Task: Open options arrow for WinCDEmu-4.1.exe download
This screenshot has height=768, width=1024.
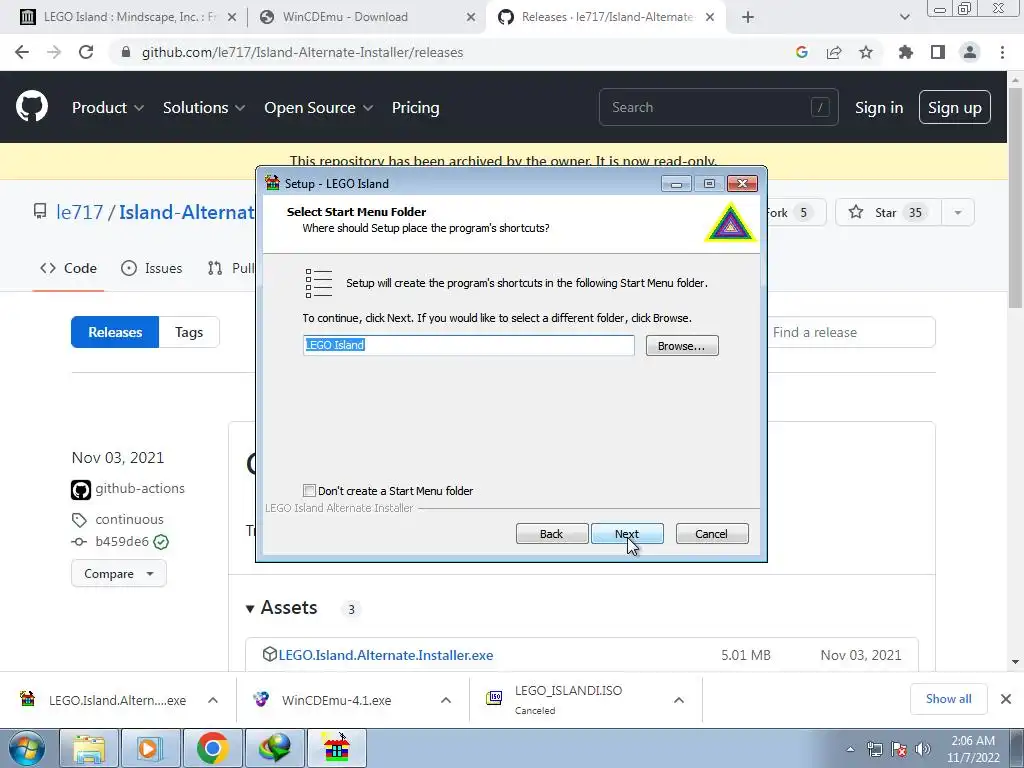Action: click(x=446, y=700)
